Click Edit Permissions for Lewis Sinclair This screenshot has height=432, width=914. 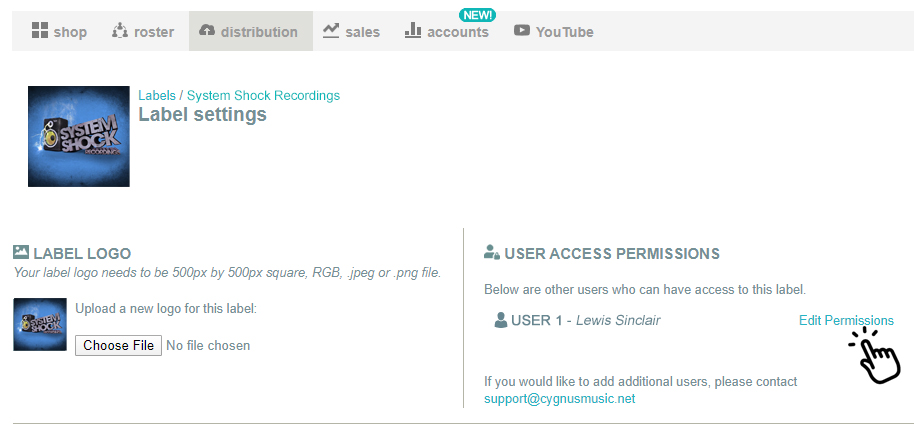846,321
